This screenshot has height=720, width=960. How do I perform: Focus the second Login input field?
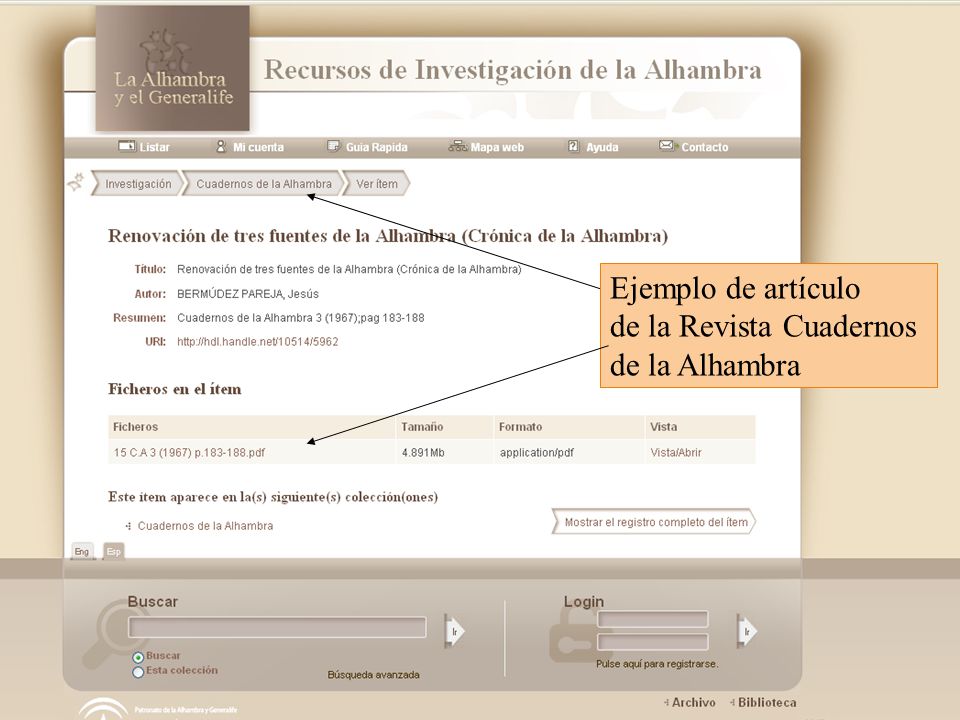[653, 642]
